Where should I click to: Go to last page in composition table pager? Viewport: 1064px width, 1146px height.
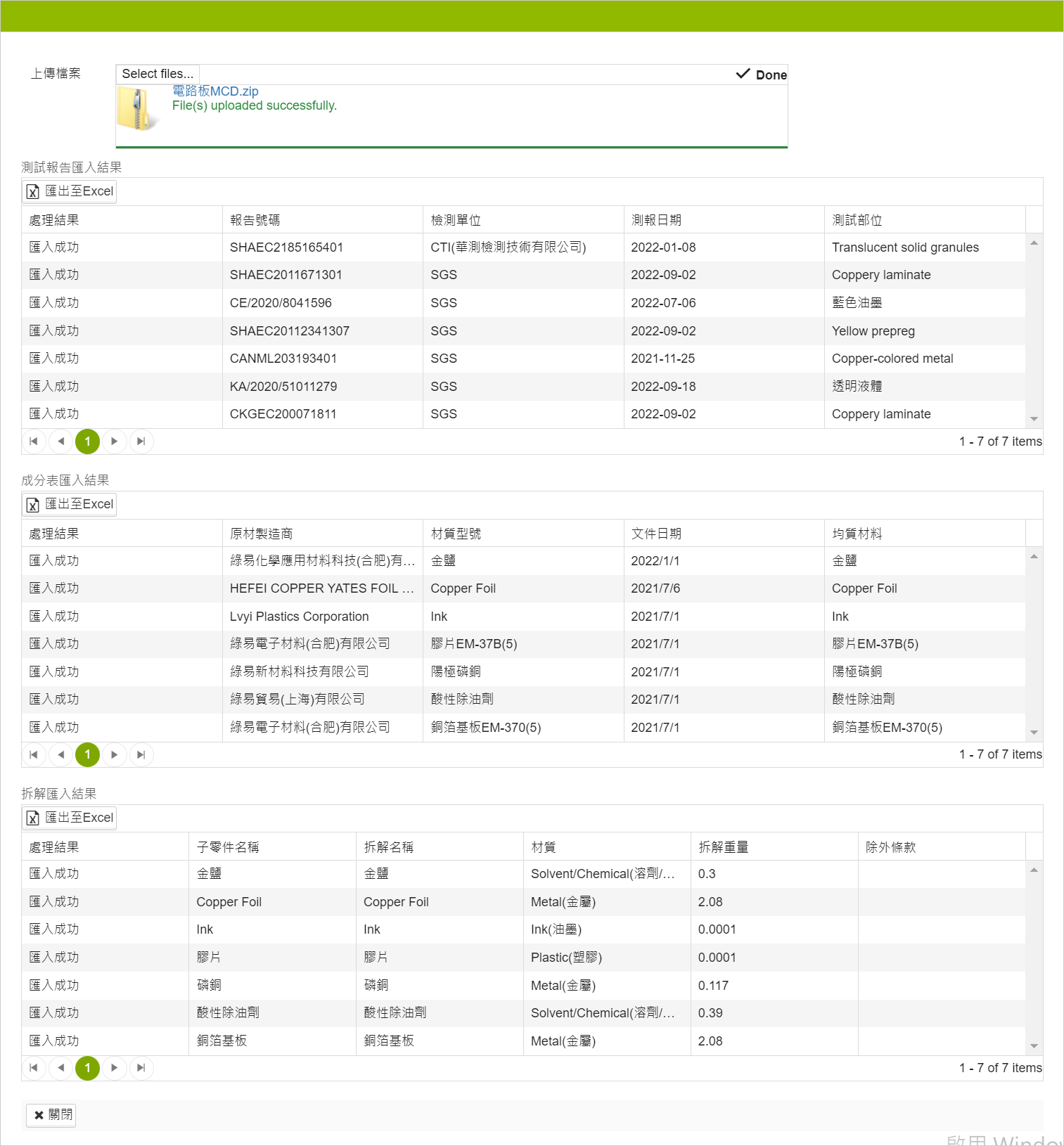141,754
